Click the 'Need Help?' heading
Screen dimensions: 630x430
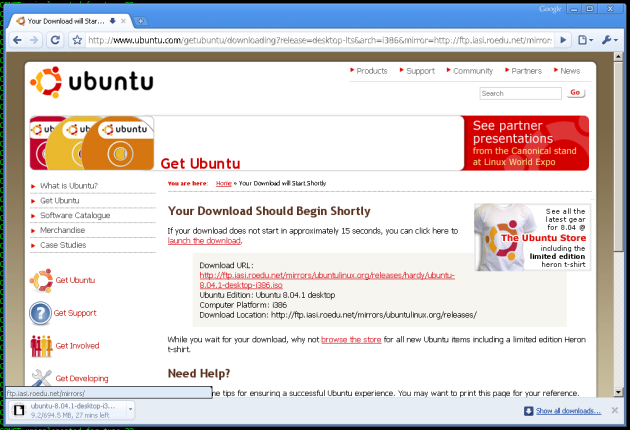pyautogui.click(x=199, y=373)
